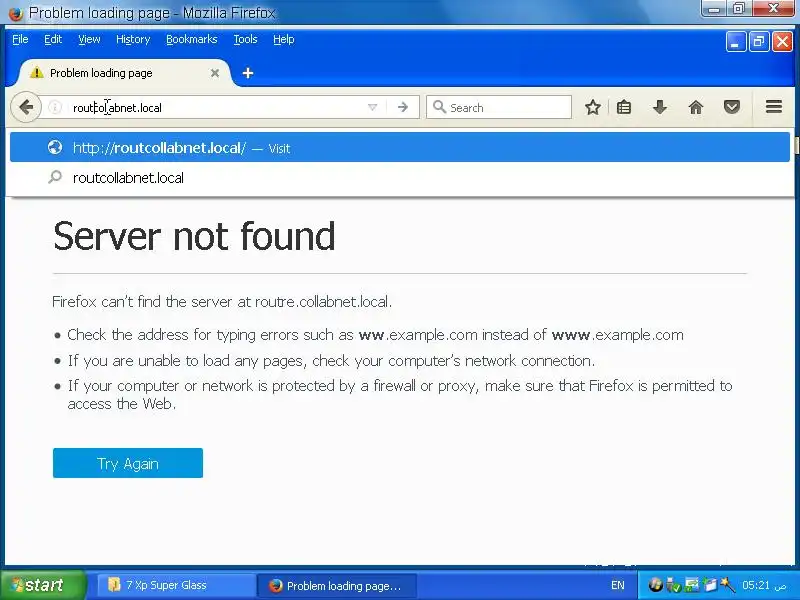Image resolution: width=800 pixels, height=600 pixels.
Task: Click the warning icon on the tab
Action: (x=36, y=73)
